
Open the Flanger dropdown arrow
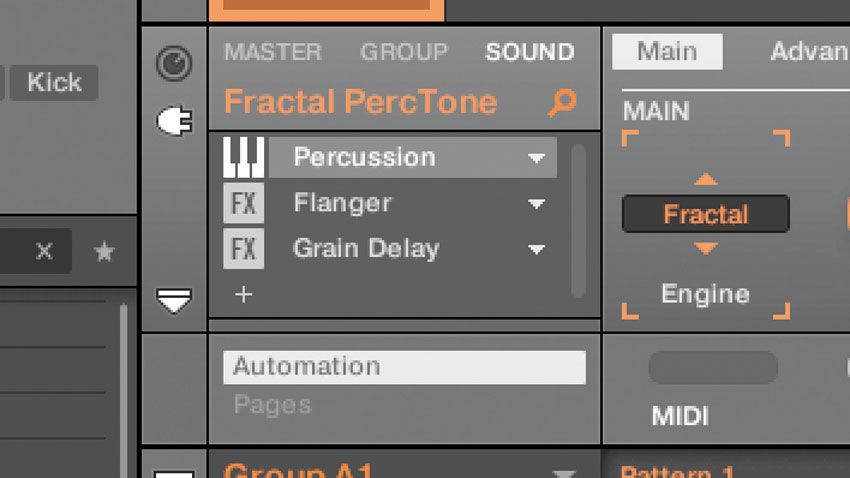[536, 204]
